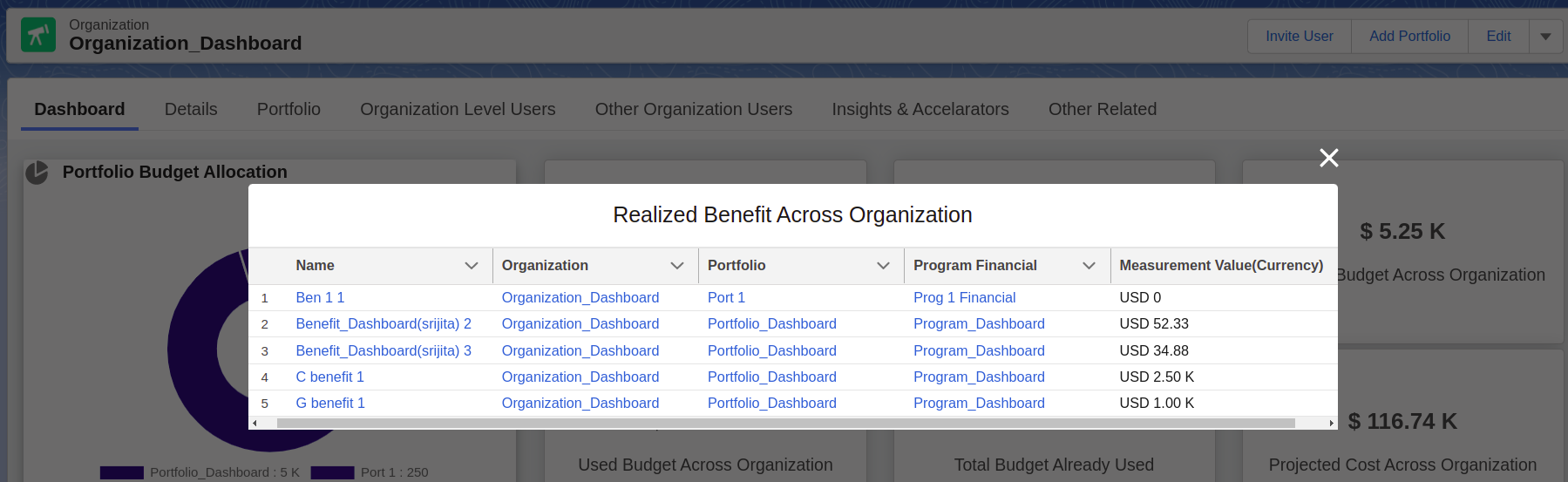Open the Prog 1 Financial link

[964, 298]
